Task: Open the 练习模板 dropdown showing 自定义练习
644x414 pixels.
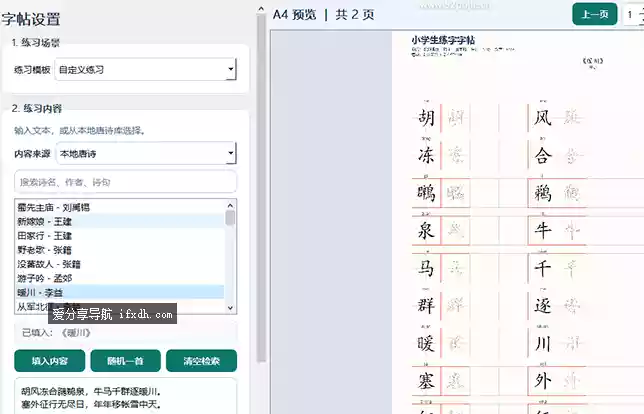Action: tap(146, 69)
